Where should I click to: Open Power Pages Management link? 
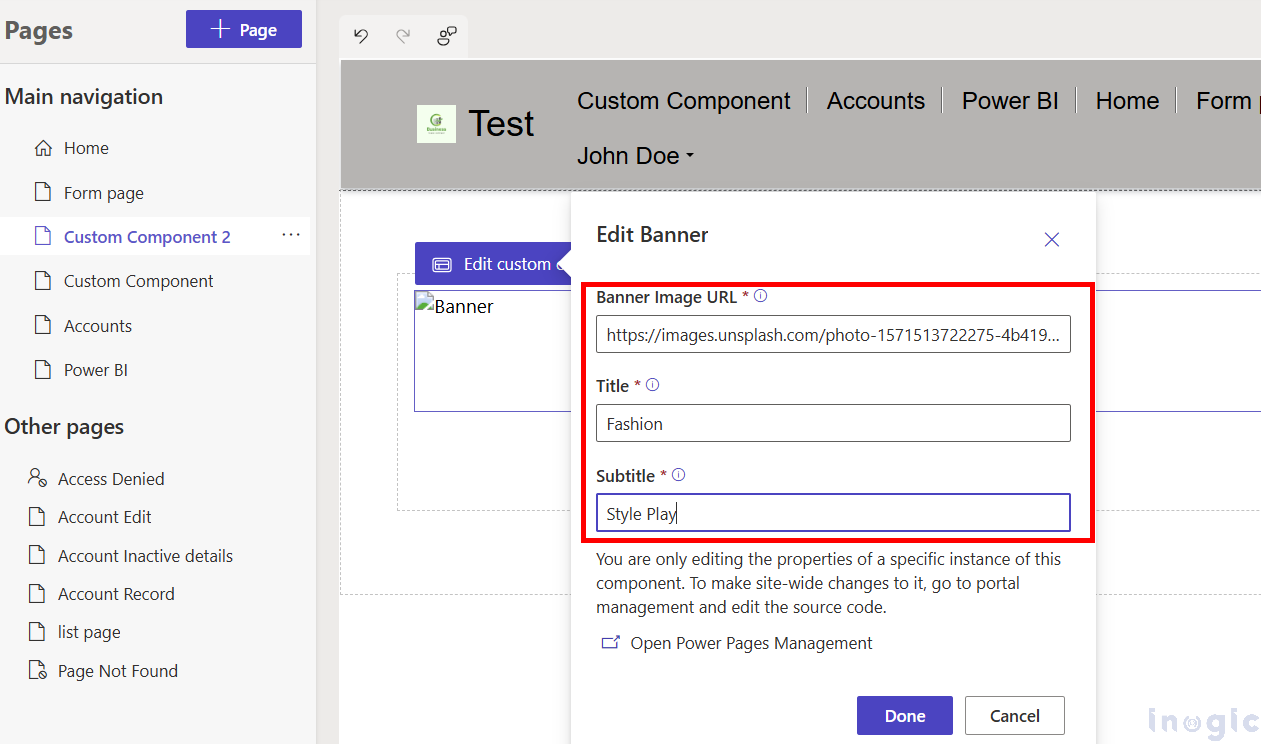point(750,643)
